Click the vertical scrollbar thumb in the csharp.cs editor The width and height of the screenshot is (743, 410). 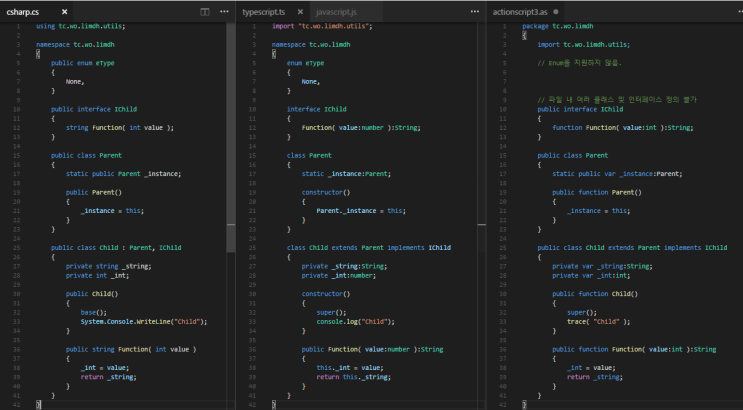tap(231, 137)
